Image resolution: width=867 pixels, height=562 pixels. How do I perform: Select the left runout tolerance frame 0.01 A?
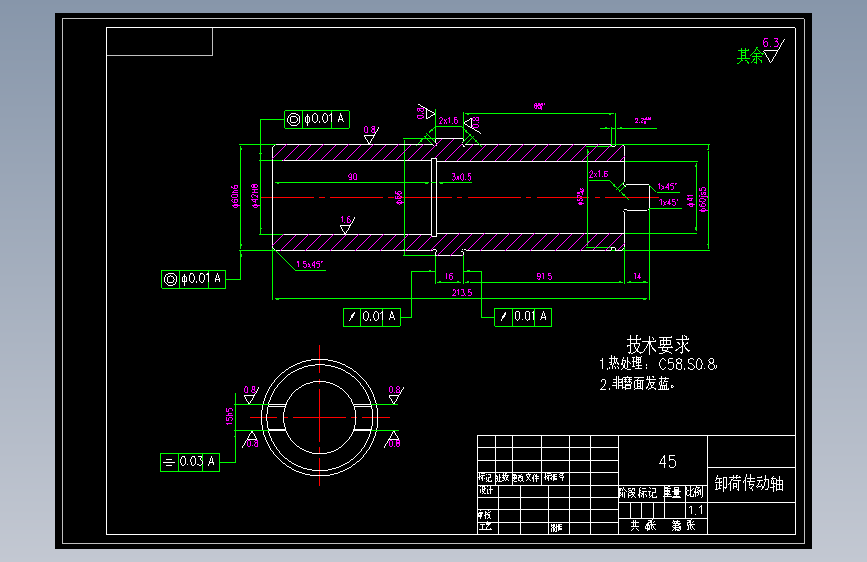(372, 317)
